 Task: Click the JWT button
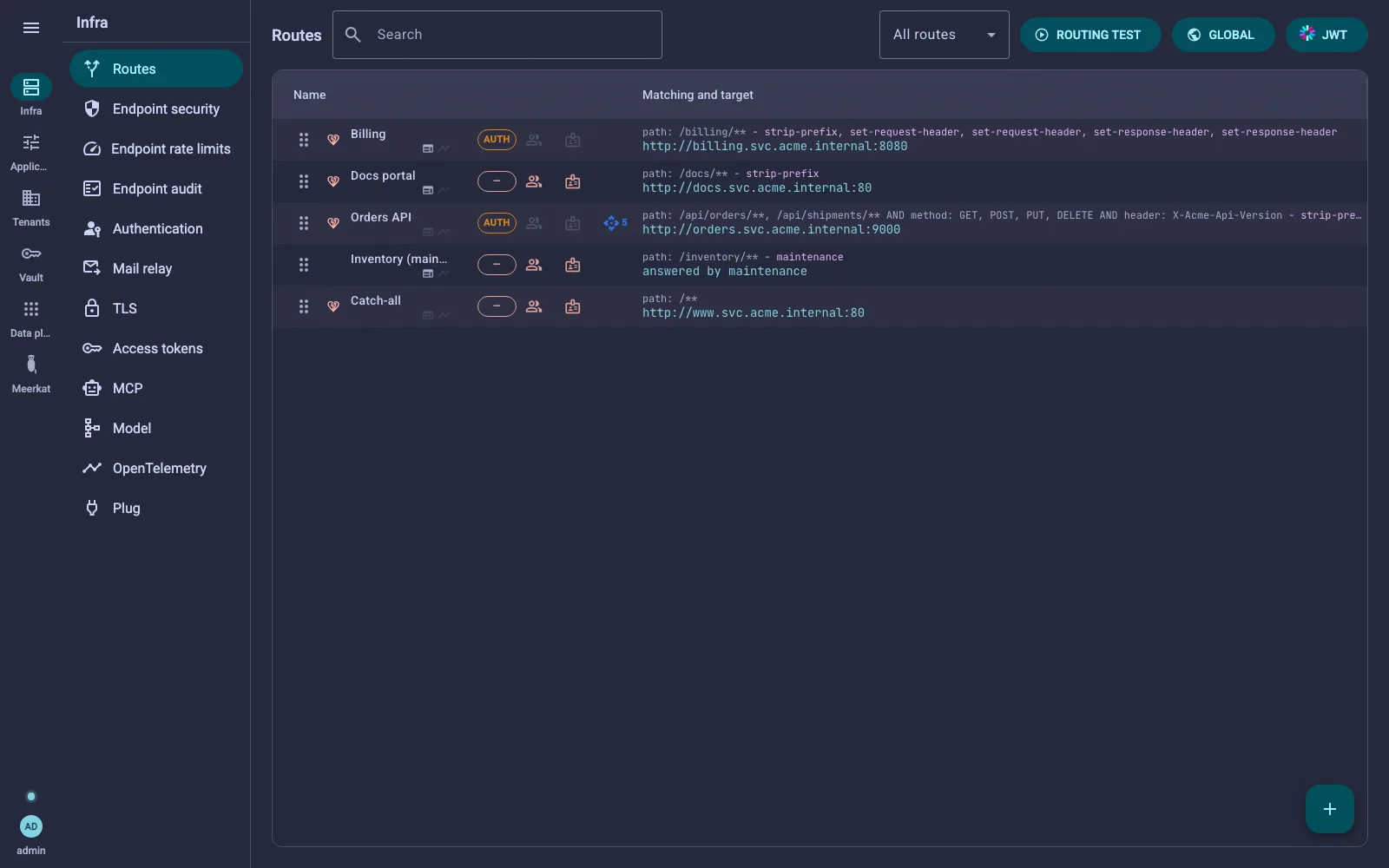coord(1326,35)
